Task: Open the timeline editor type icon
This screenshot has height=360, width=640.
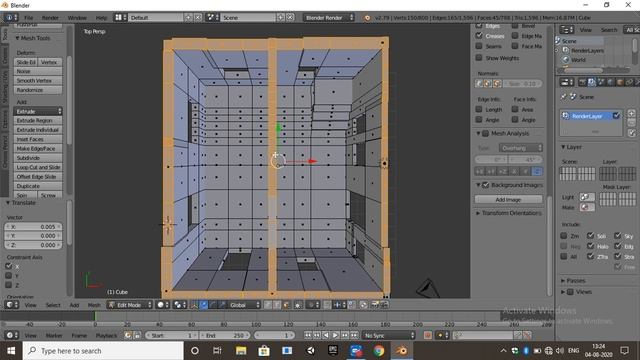Action: [x=11, y=335]
